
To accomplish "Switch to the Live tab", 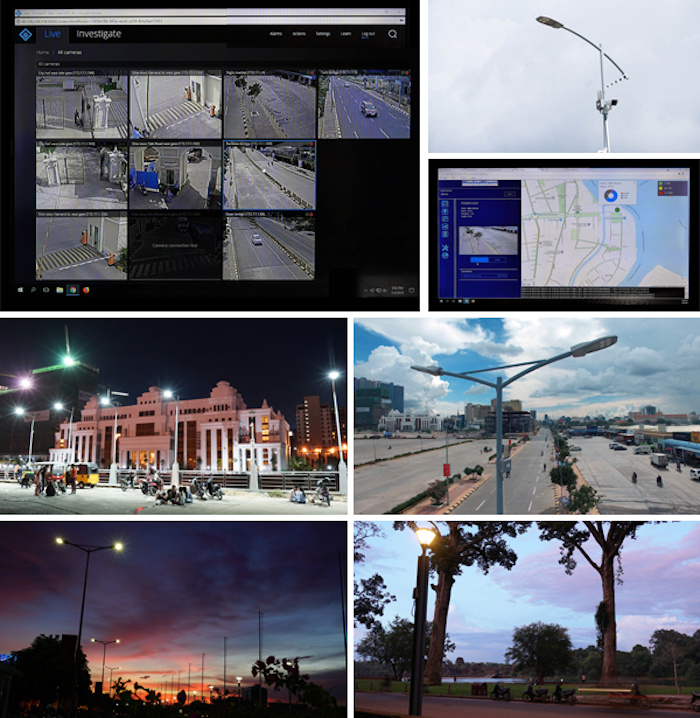I will (x=52, y=34).
